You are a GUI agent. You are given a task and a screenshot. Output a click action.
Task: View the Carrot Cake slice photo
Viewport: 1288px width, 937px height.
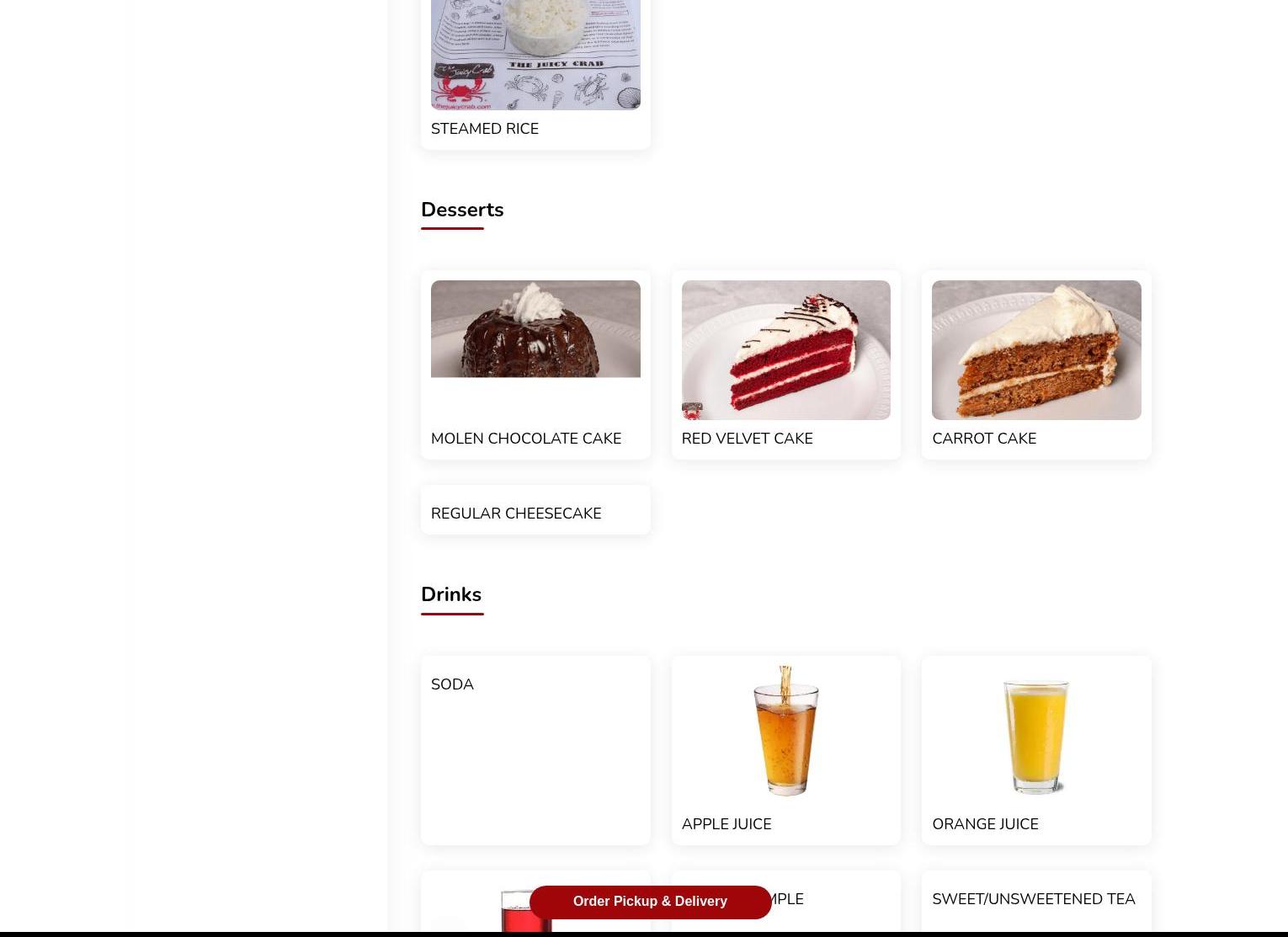[1036, 350]
